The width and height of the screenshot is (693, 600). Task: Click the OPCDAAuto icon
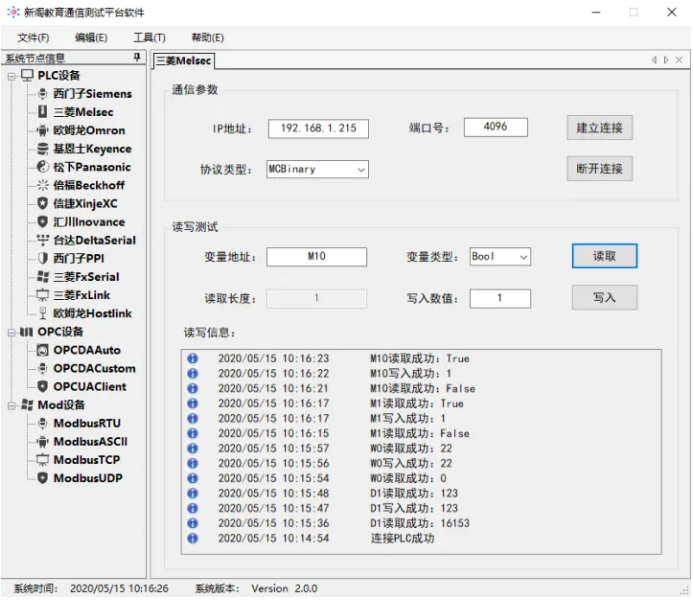coord(42,350)
